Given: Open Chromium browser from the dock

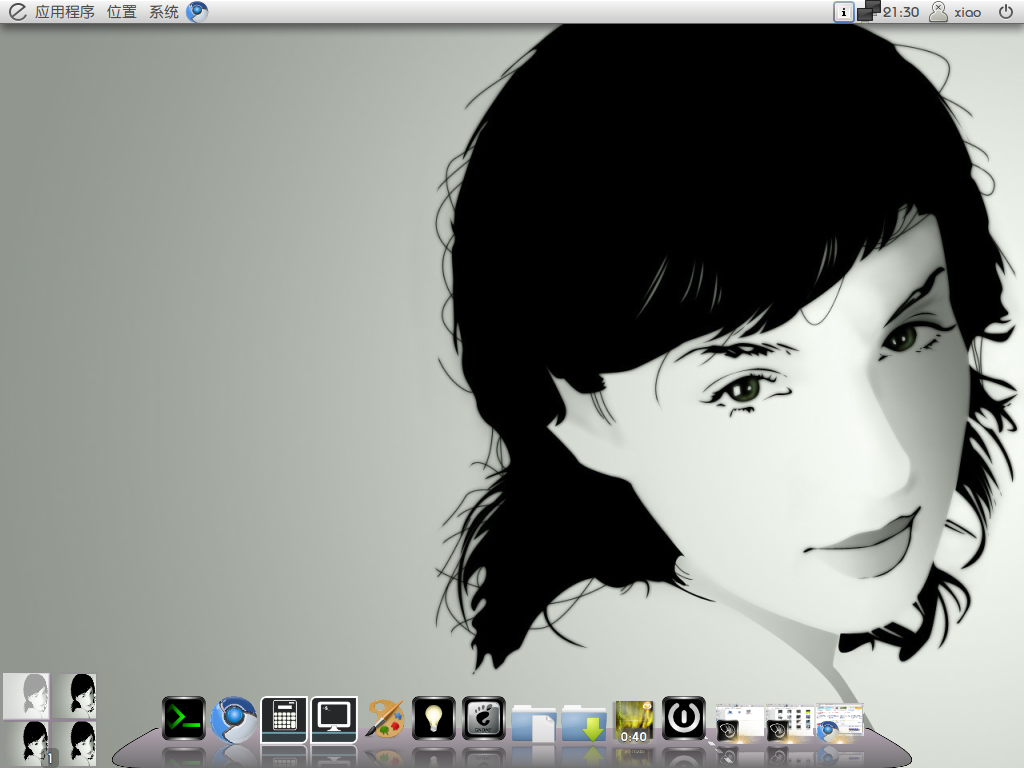Looking at the screenshot, I should [x=234, y=720].
